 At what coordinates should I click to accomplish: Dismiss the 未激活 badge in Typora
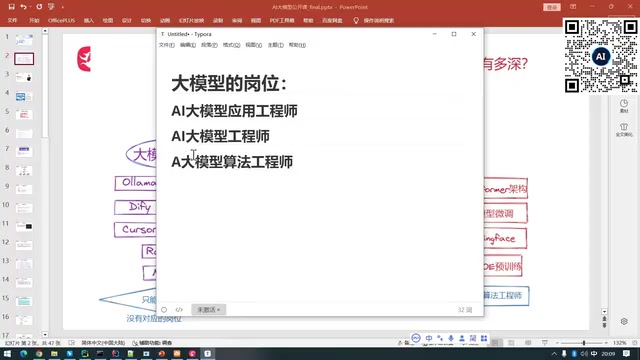(219, 310)
